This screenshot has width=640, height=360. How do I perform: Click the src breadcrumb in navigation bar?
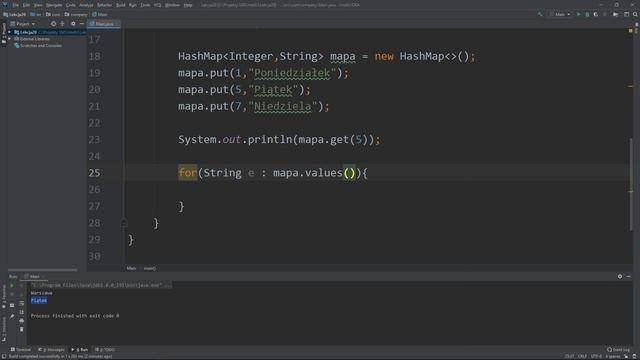click(x=36, y=14)
